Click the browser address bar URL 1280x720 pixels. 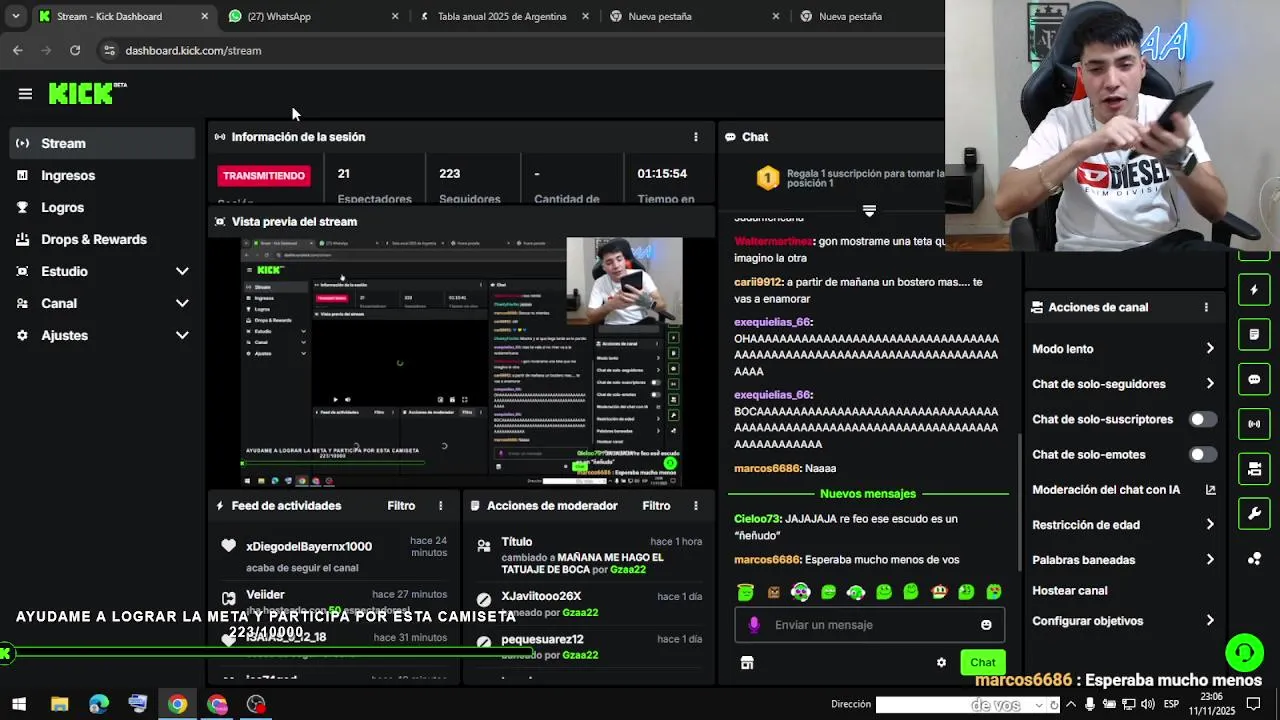pos(193,50)
